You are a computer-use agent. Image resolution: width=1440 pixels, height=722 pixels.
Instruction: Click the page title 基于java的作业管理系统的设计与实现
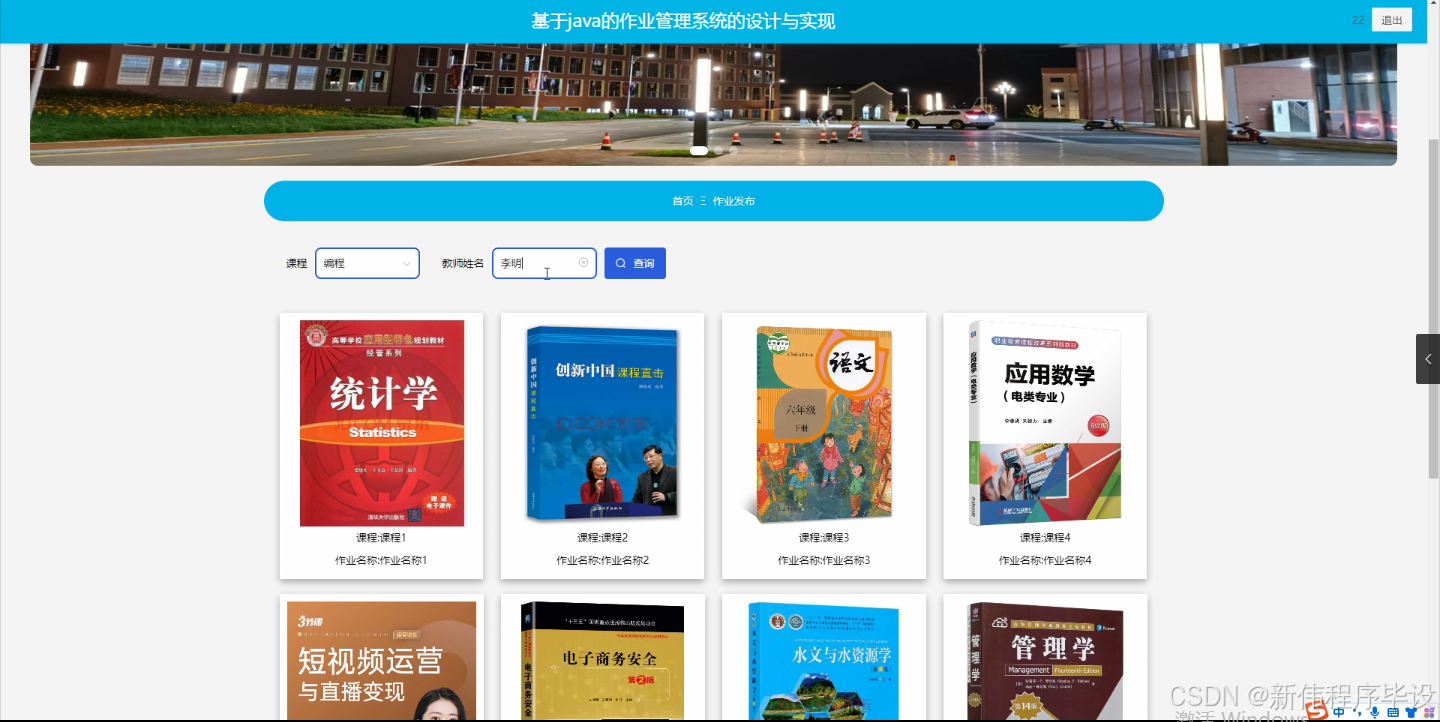683,21
